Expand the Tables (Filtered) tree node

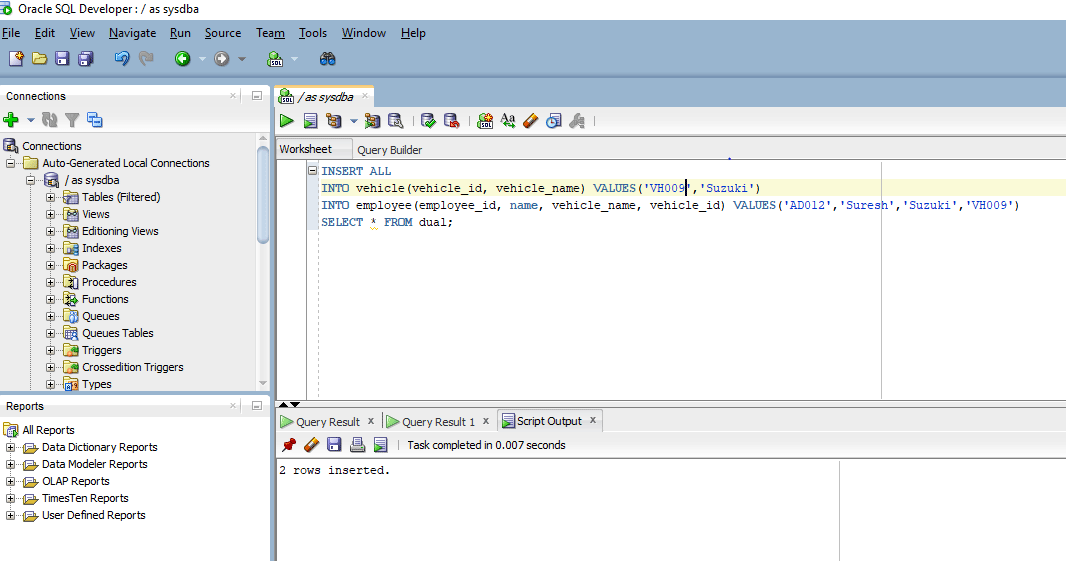coord(51,197)
